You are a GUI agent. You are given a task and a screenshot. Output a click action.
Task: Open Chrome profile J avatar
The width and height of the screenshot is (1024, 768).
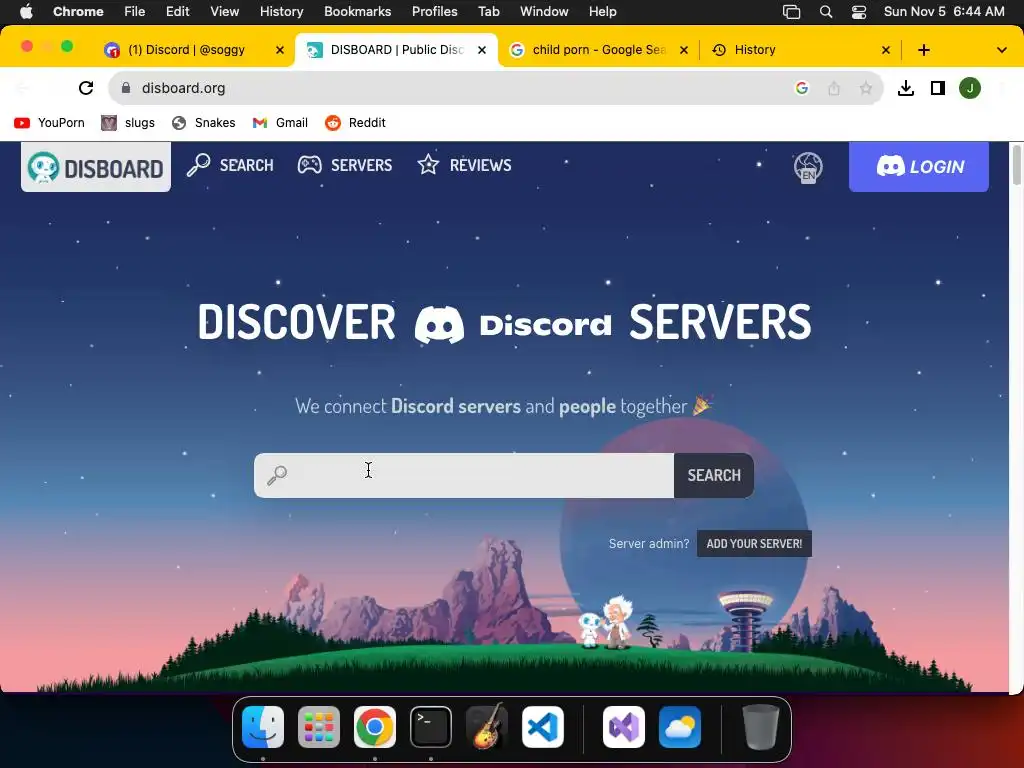970,88
